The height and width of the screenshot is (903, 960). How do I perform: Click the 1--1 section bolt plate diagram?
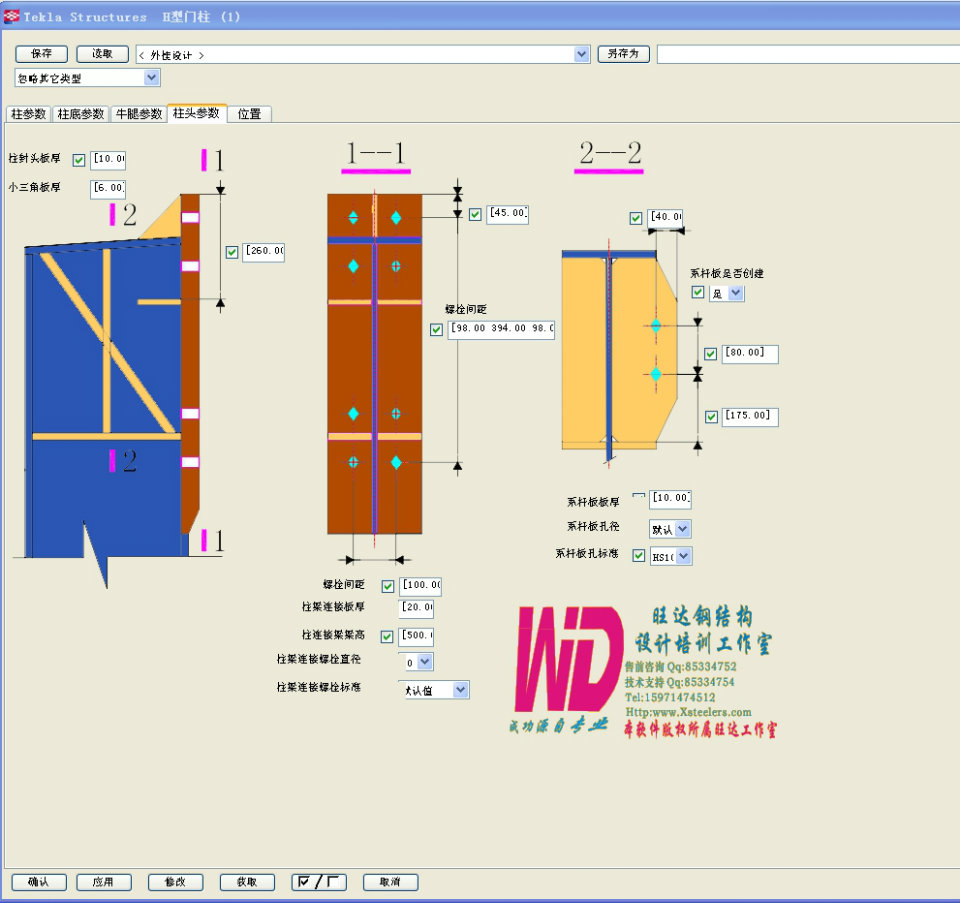pos(375,364)
